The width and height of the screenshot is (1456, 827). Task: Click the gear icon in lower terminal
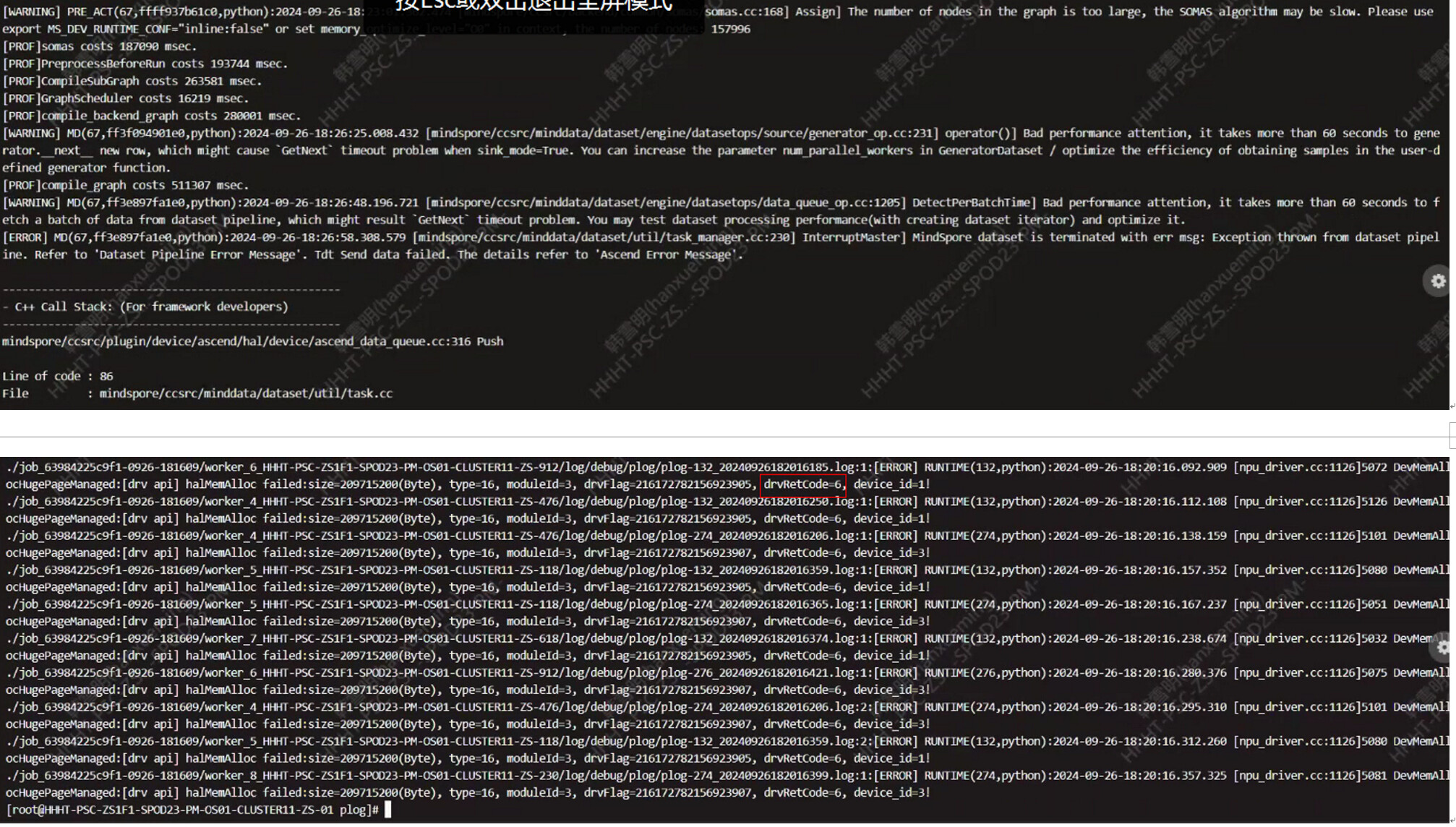click(x=1442, y=647)
